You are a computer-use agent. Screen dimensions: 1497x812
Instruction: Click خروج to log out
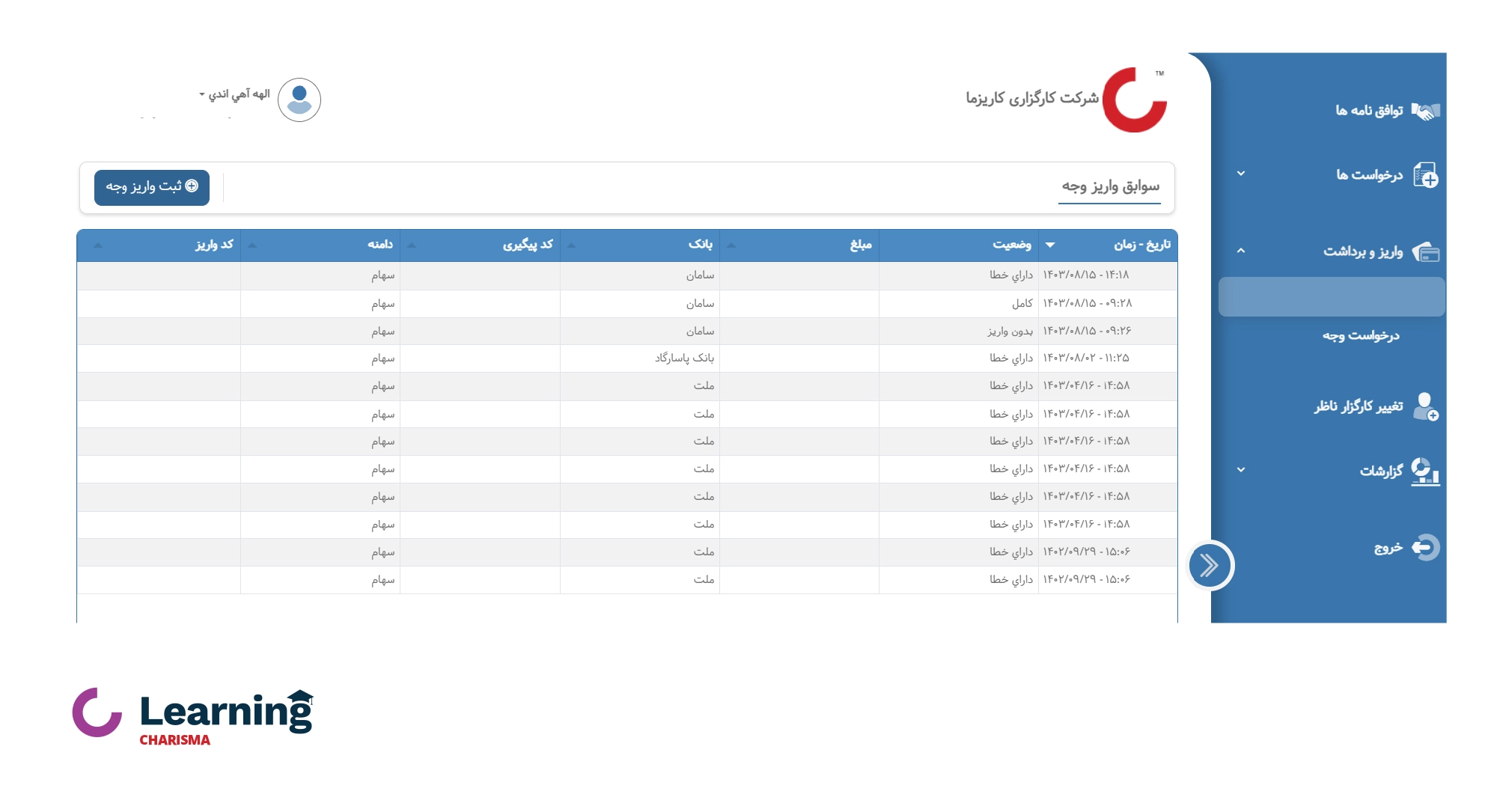[1388, 548]
